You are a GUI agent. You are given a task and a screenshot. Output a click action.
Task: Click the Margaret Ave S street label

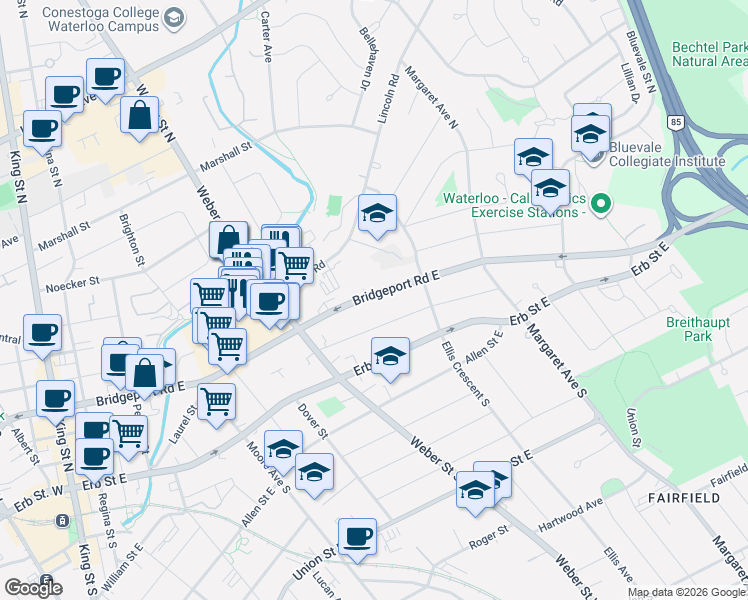point(557,360)
